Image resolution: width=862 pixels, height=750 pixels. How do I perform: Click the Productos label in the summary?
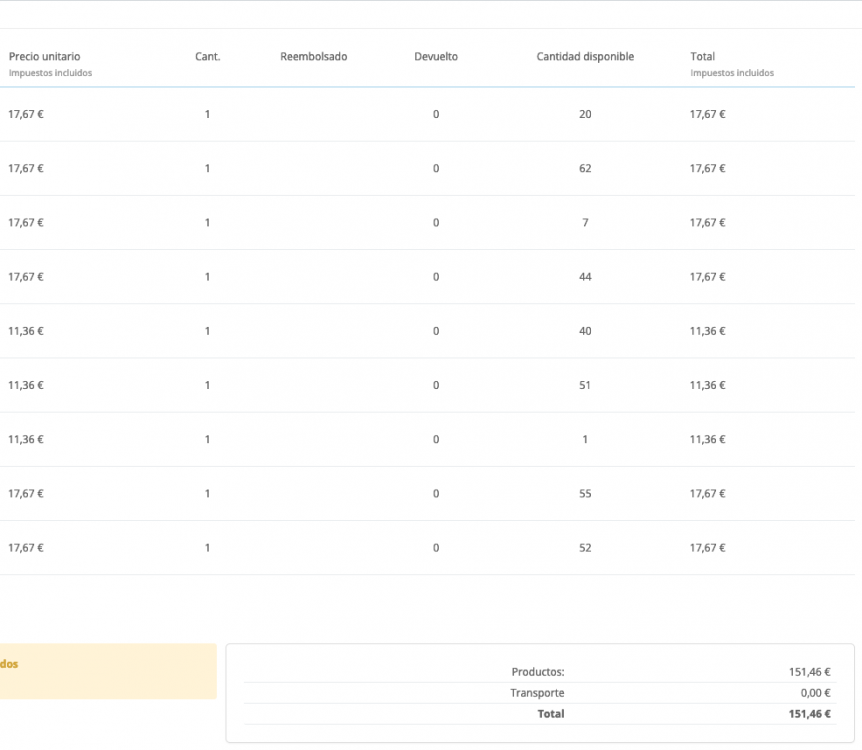coord(537,672)
